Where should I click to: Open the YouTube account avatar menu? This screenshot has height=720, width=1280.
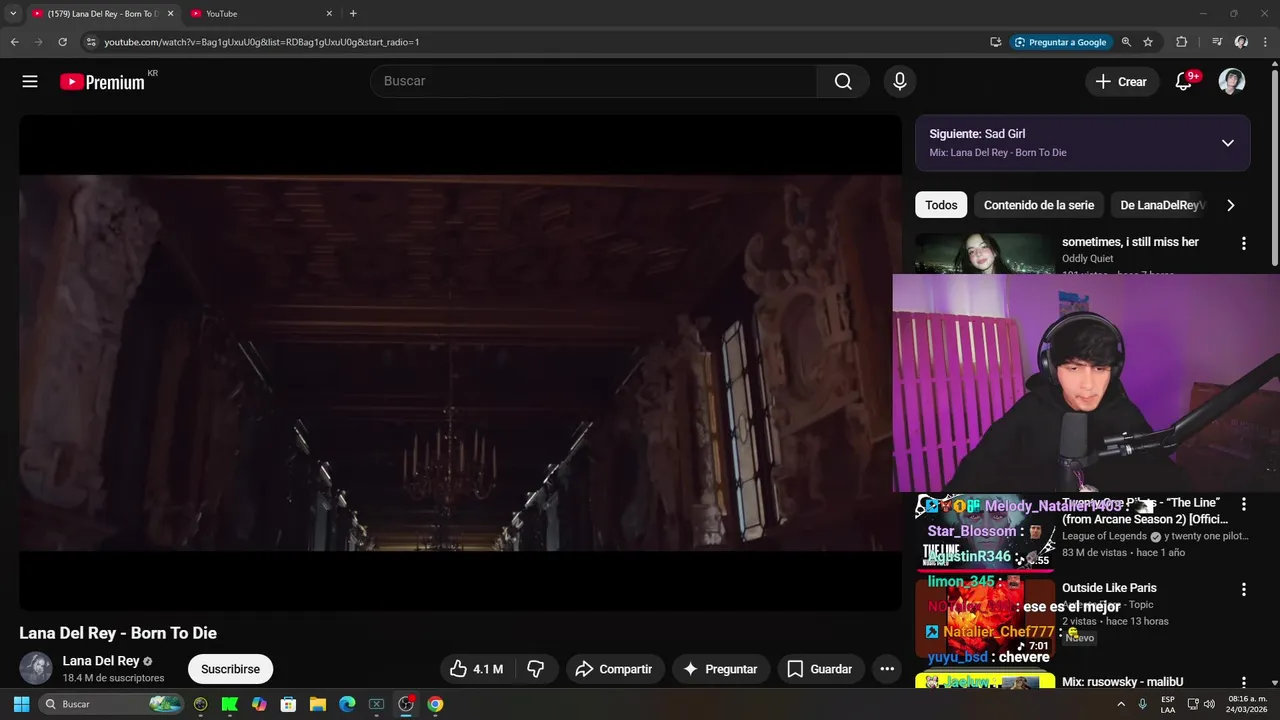pos(1232,82)
